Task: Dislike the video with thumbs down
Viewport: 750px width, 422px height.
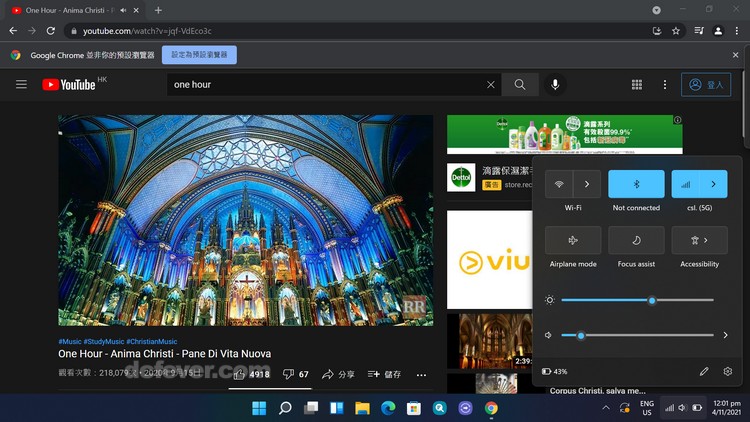Action: 288,374
